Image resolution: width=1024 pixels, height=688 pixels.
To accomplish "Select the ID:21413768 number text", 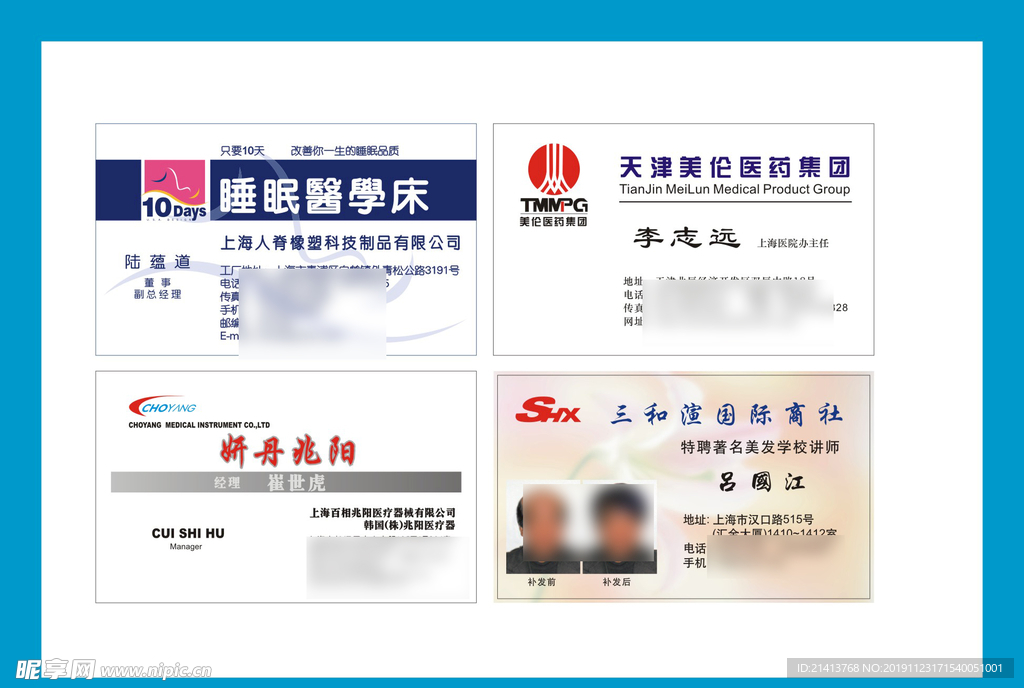I will 827,668.
